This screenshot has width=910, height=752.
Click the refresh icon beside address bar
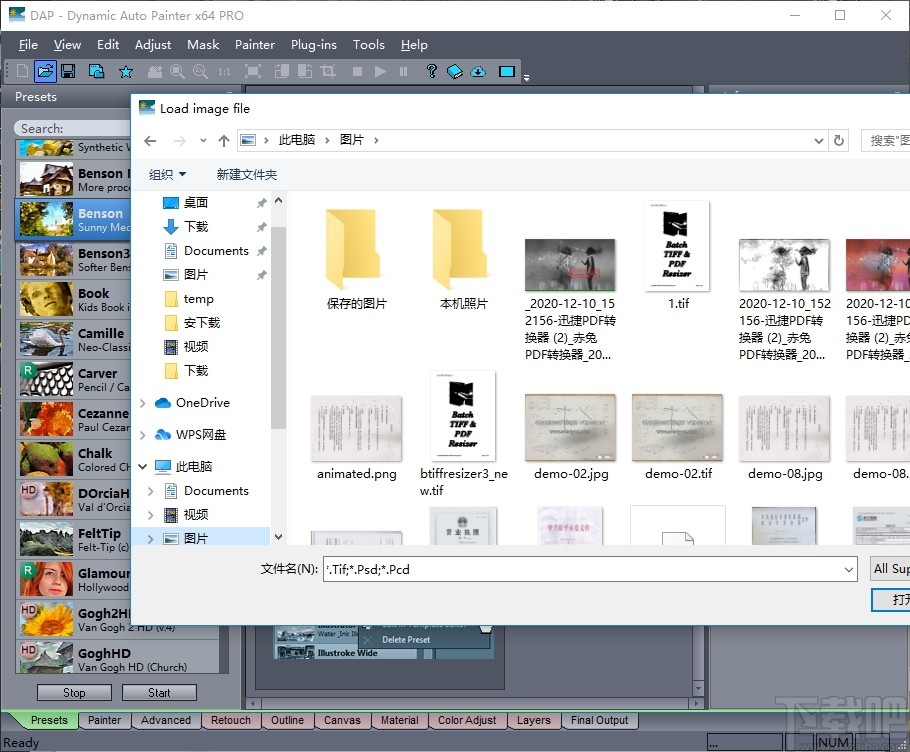[839, 141]
